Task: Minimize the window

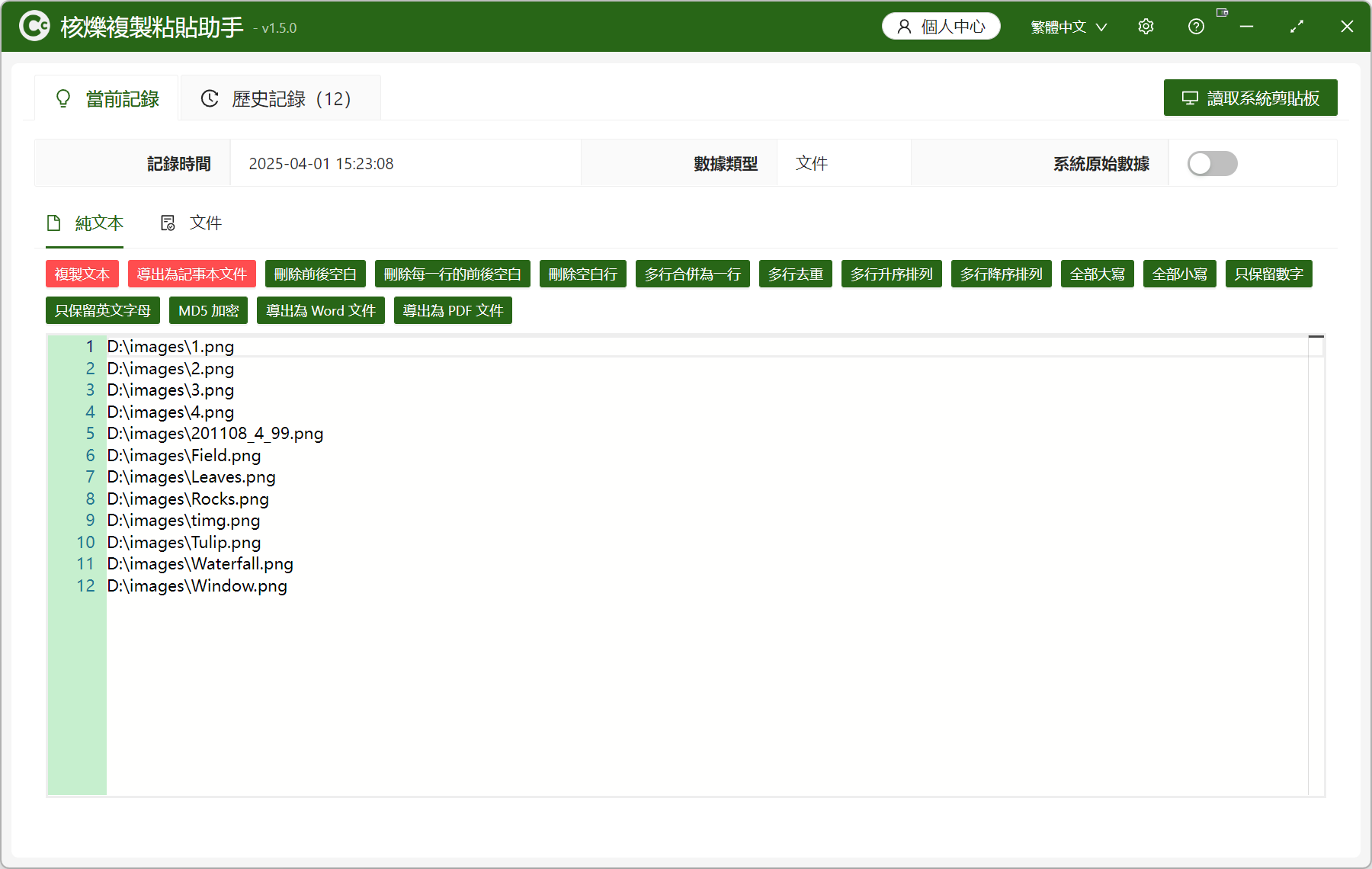Action: (1246, 27)
